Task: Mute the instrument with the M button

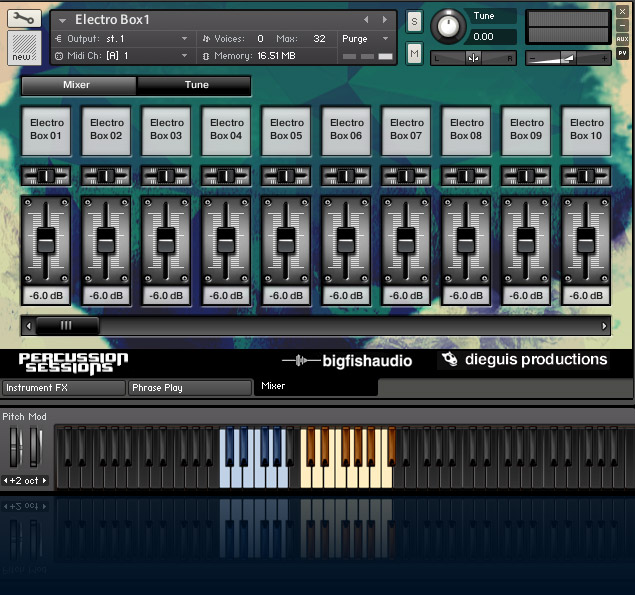Action: click(x=414, y=53)
